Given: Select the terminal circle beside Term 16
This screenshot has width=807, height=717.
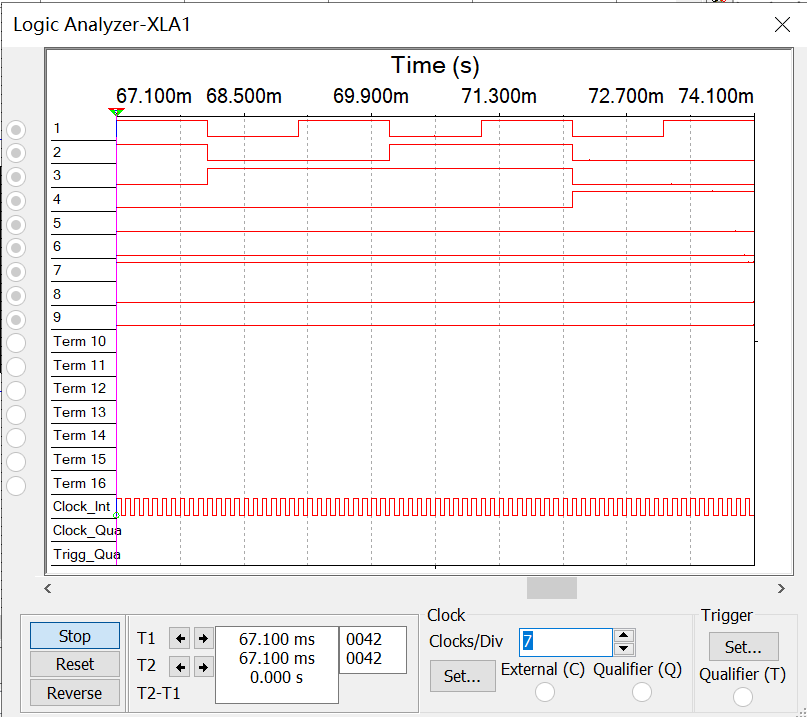Looking at the screenshot, I should click(15, 483).
